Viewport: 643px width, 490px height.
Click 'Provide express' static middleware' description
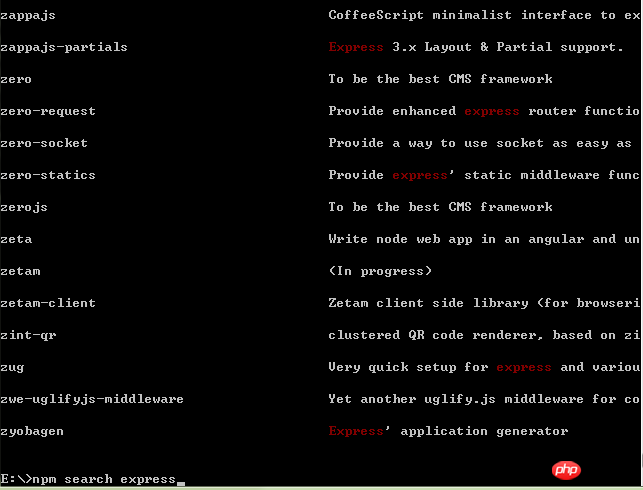(484, 175)
